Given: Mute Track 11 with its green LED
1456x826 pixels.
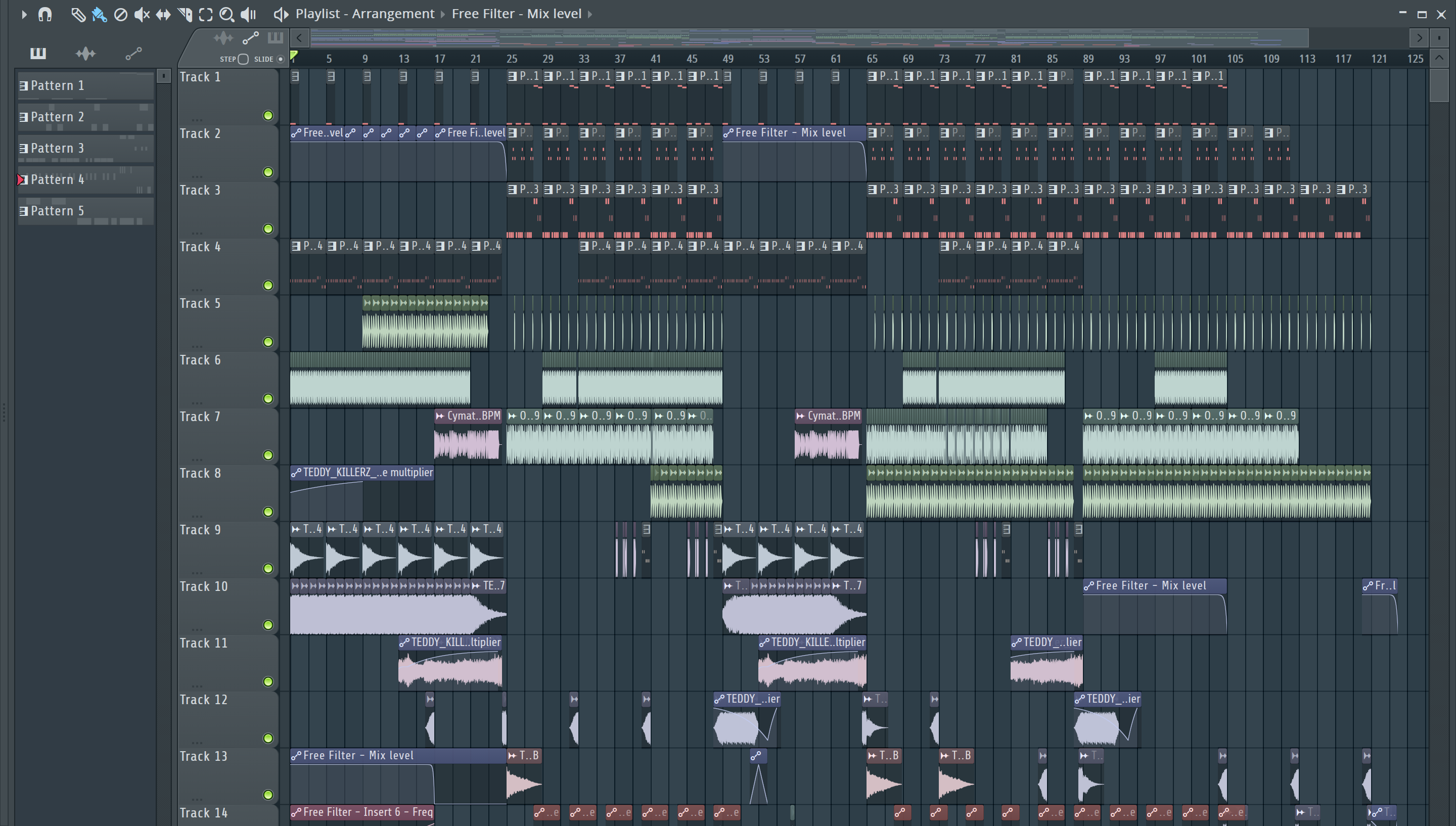Looking at the screenshot, I should tap(268, 682).
